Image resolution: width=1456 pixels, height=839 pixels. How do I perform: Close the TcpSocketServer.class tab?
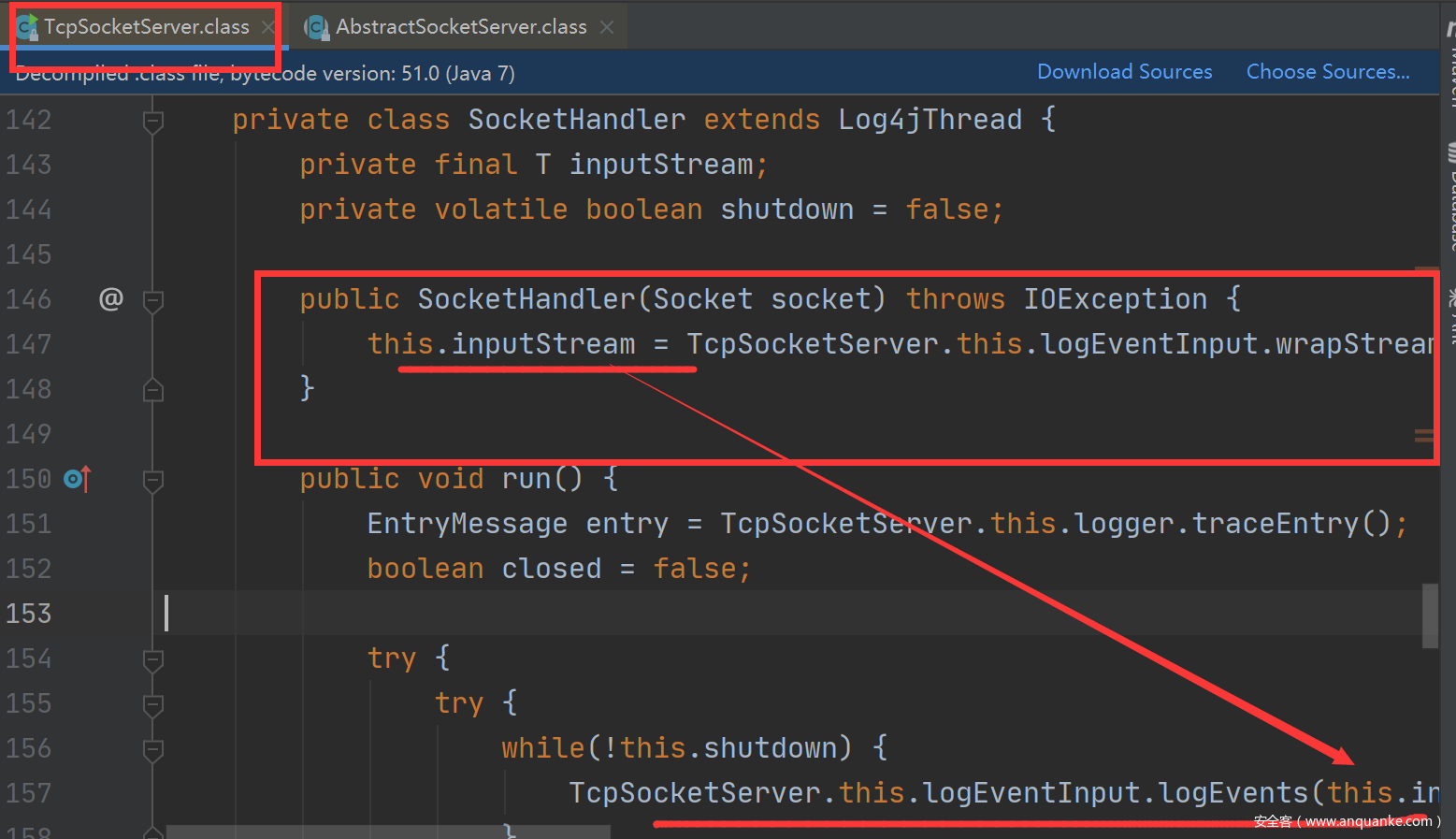[x=268, y=27]
